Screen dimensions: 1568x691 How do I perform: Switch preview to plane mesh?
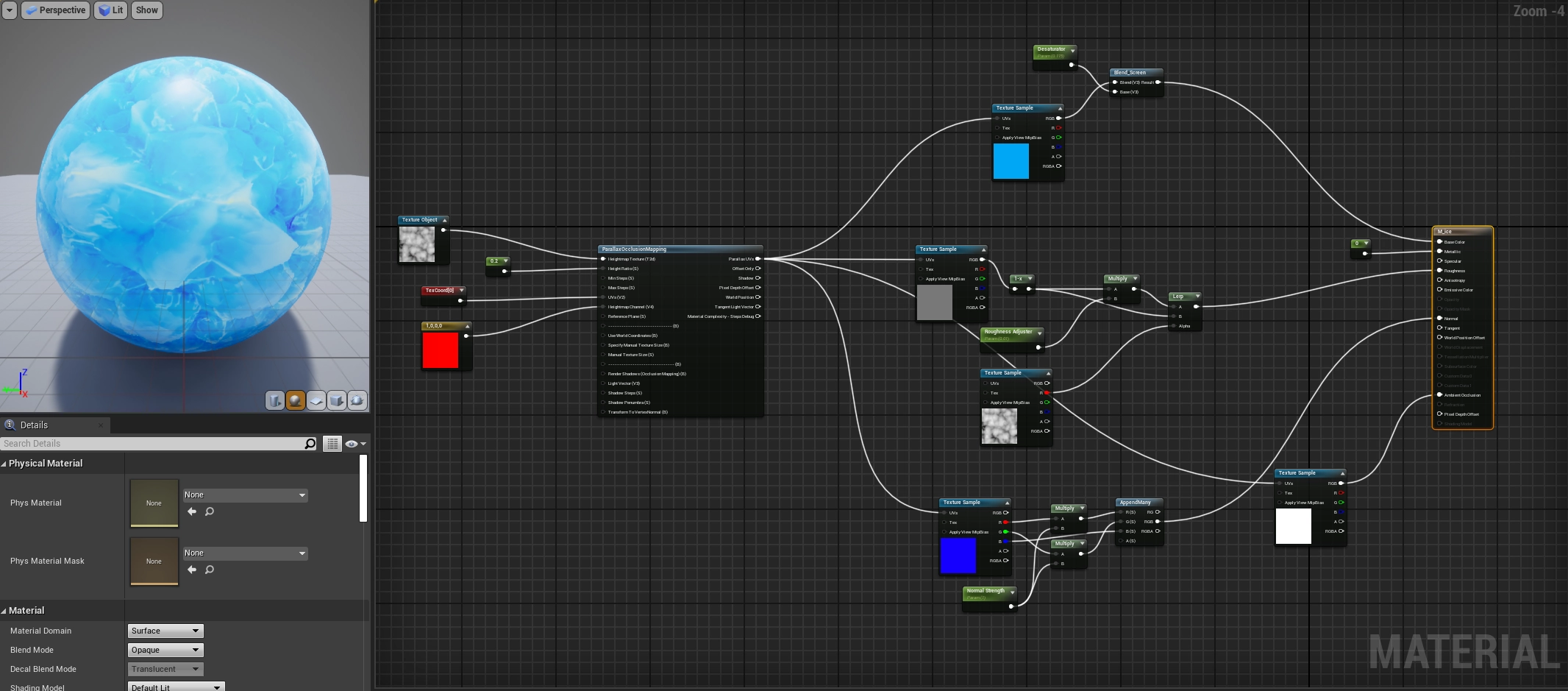coord(316,400)
